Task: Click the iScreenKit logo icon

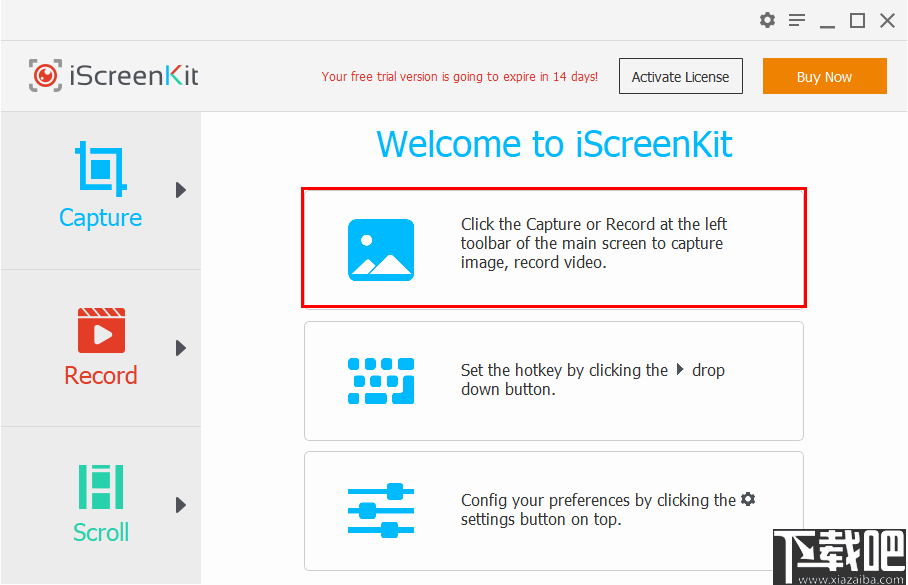Action: [45, 76]
